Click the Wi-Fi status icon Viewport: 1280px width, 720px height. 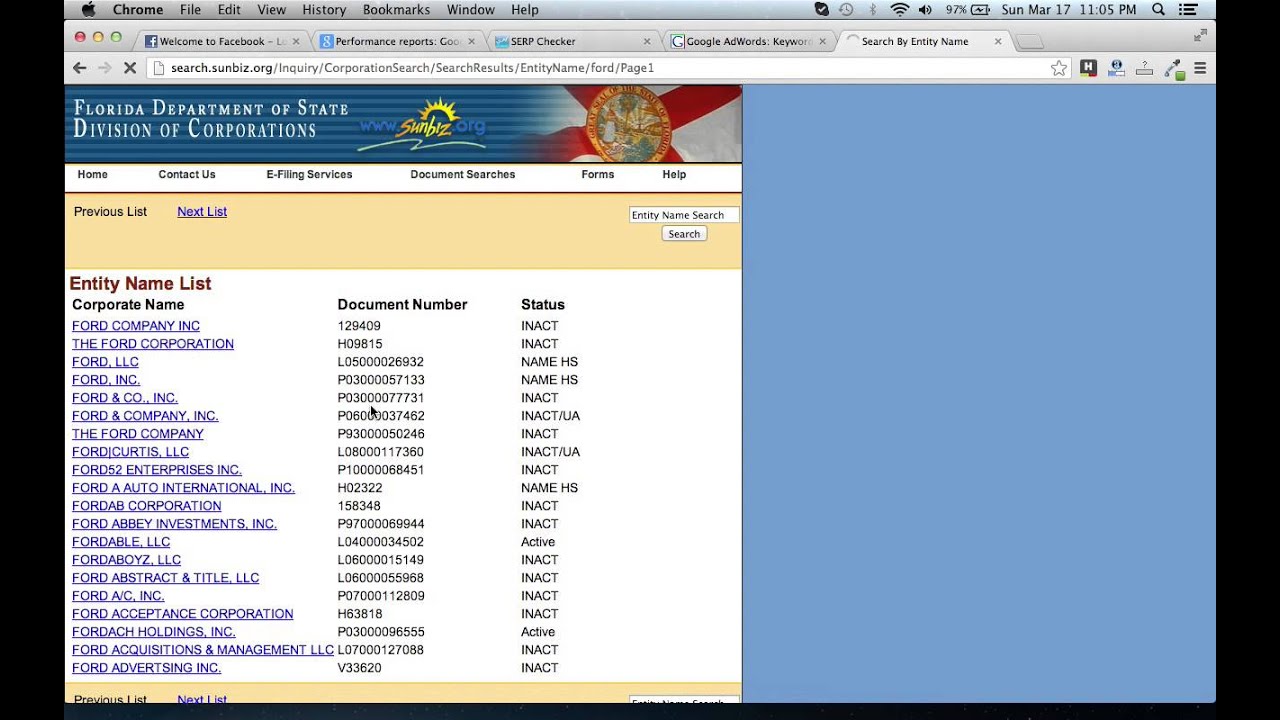point(899,10)
